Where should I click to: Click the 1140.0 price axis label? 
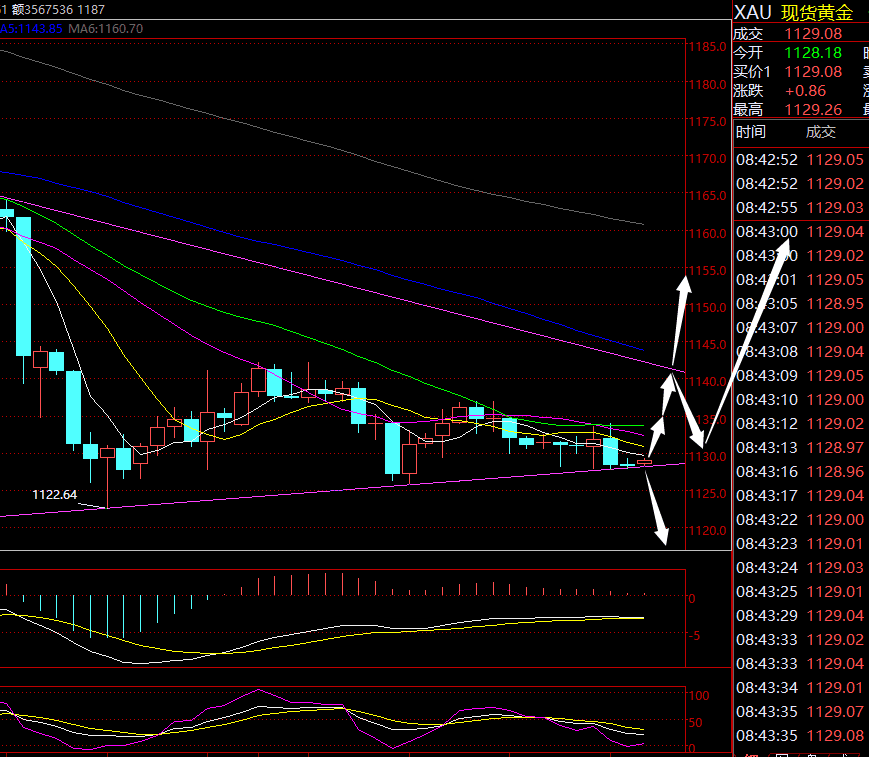pos(707,382)
